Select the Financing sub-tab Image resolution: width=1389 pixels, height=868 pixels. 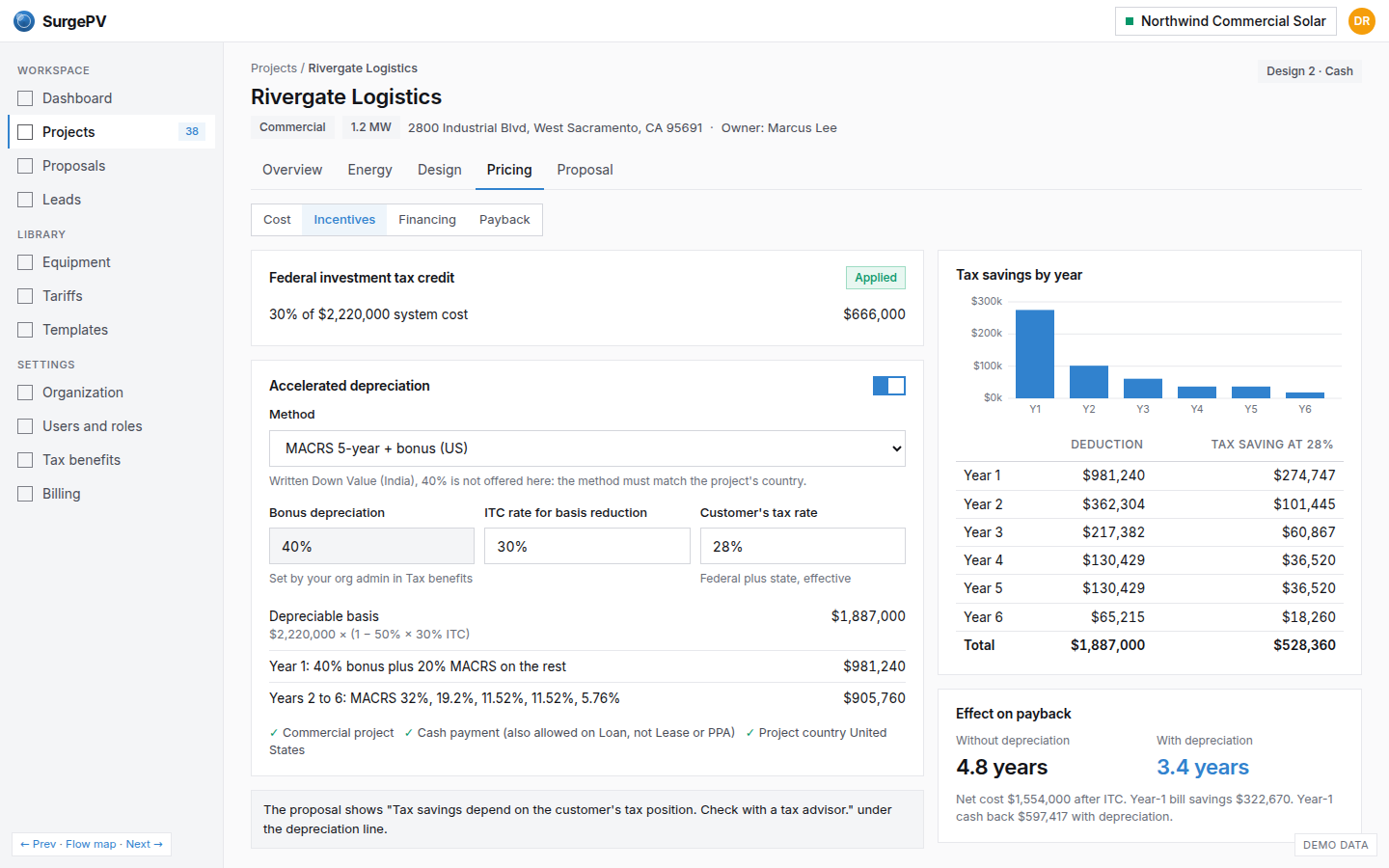(426, 220)
